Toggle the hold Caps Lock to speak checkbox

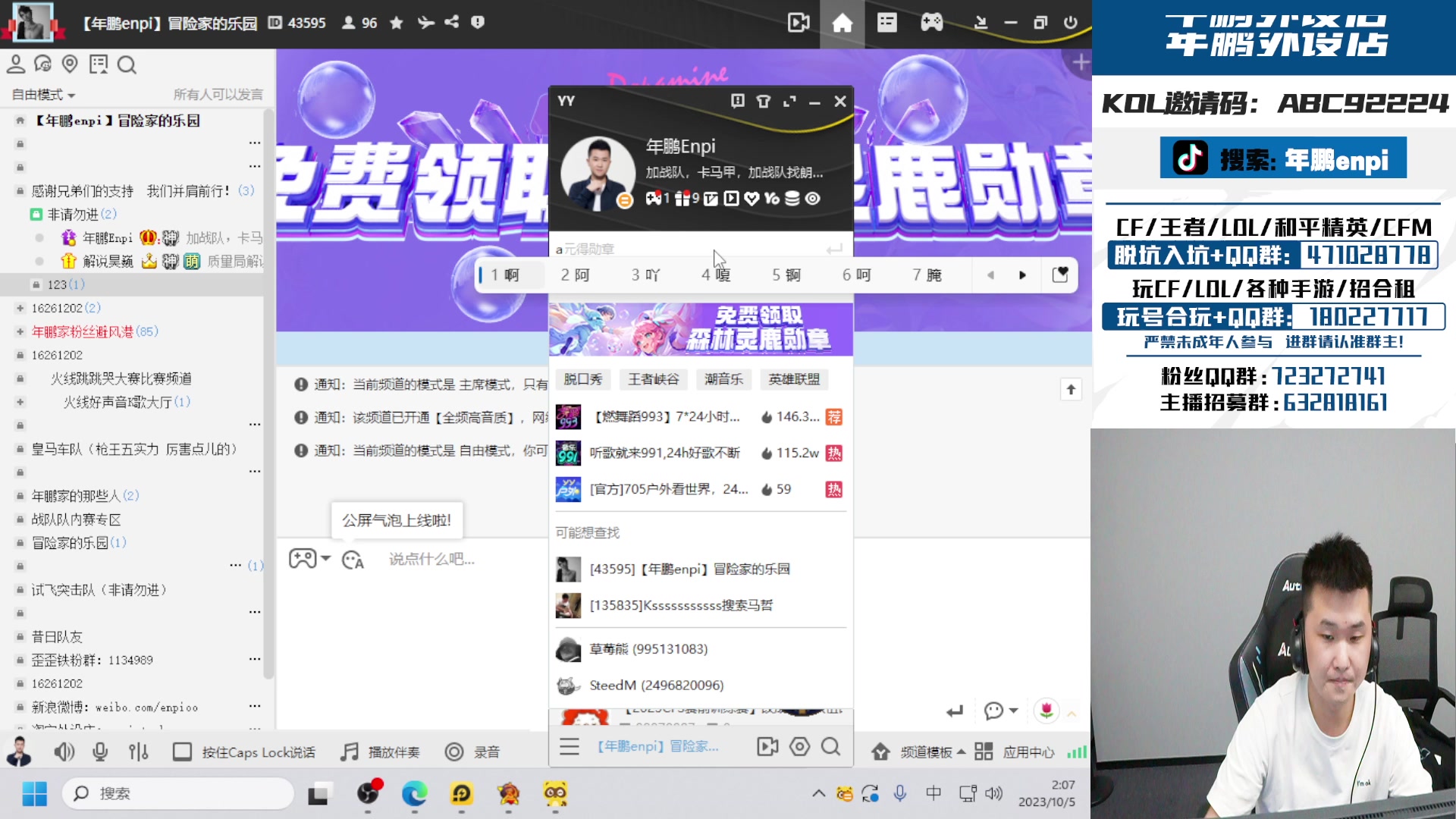pyautogui.click(x=182, y=752)
